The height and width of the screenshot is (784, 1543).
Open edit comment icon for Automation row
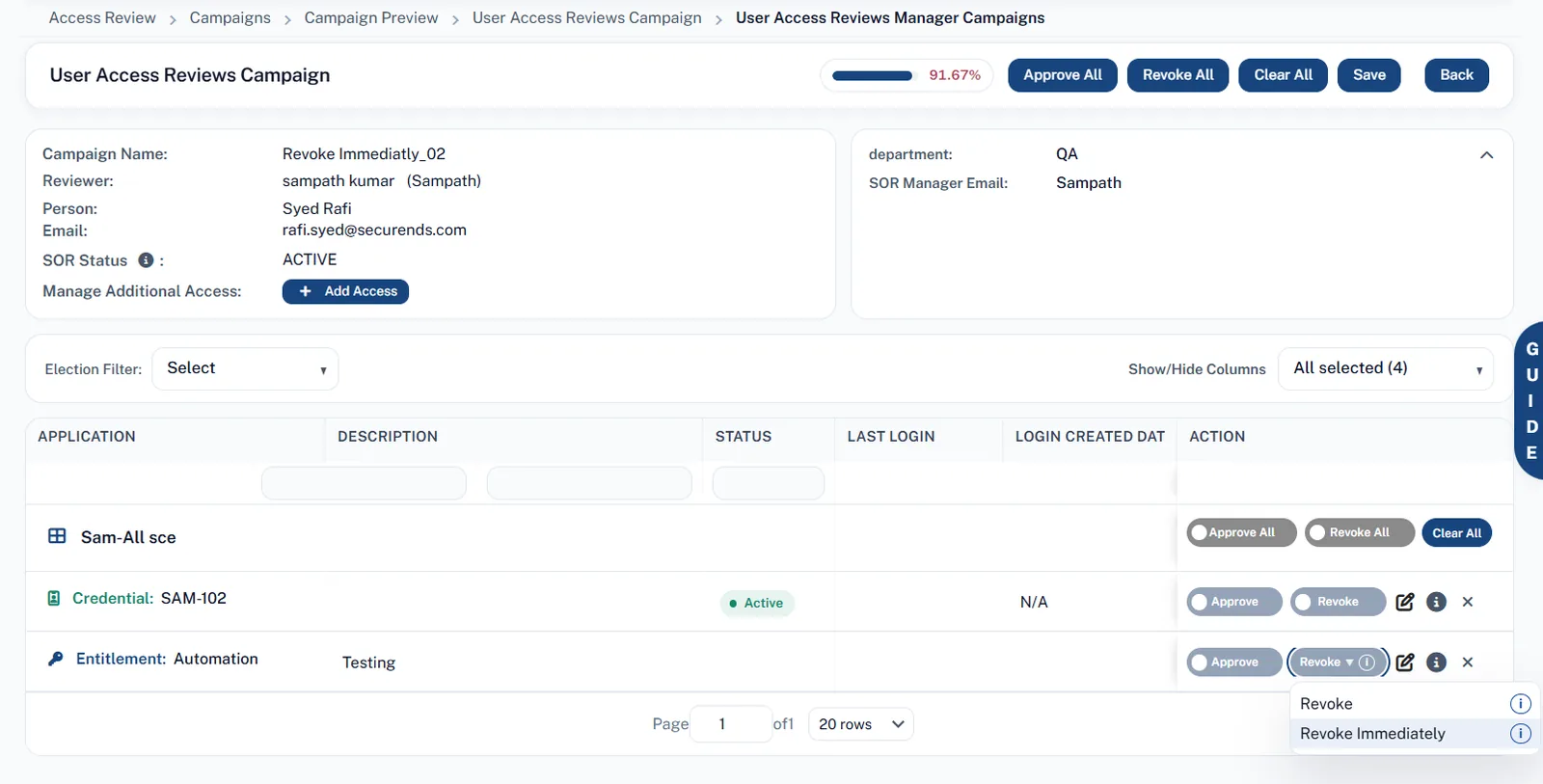[1405, 662]
